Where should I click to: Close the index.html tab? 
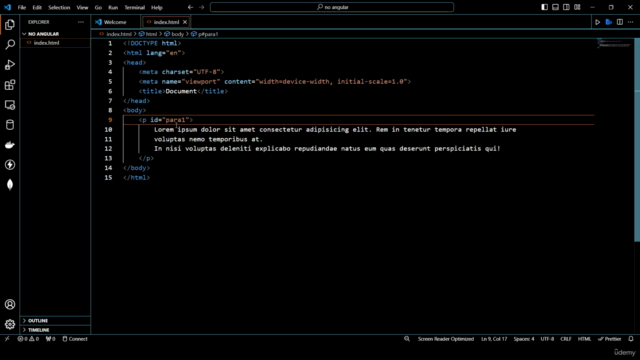click(x=185, y=22)
